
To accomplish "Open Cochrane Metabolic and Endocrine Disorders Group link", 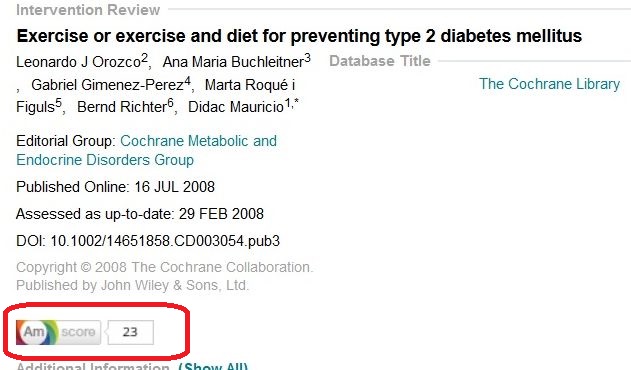I will tap(146, 150).
